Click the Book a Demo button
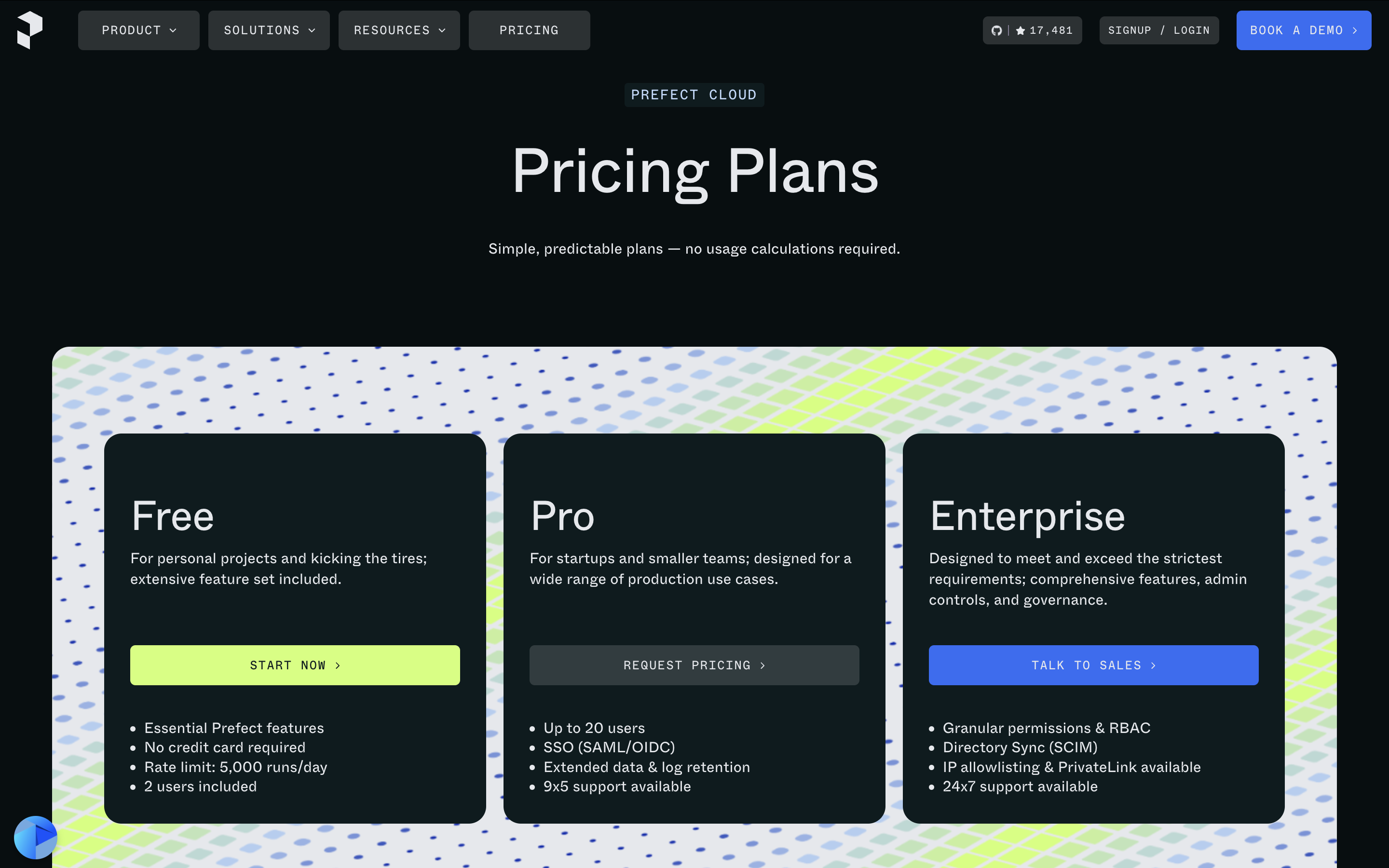1389x868 pixels. (x=1304, y=30)
